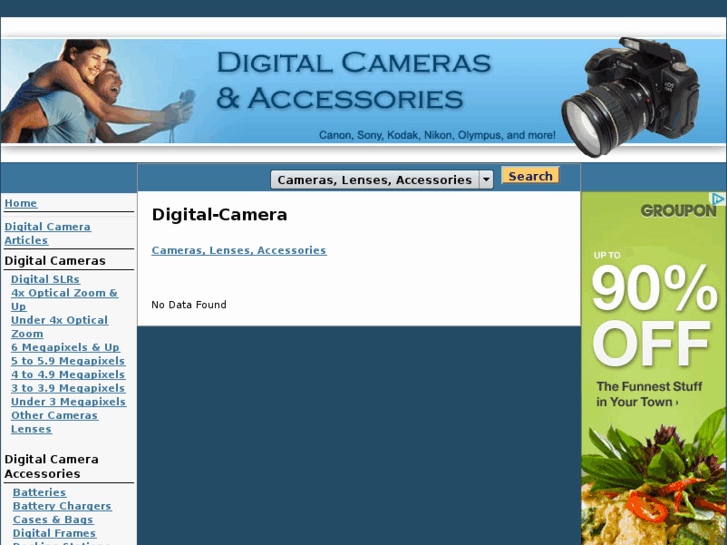727x545 pixels.
Task: Click the No Data Found message
Action: 189,305
